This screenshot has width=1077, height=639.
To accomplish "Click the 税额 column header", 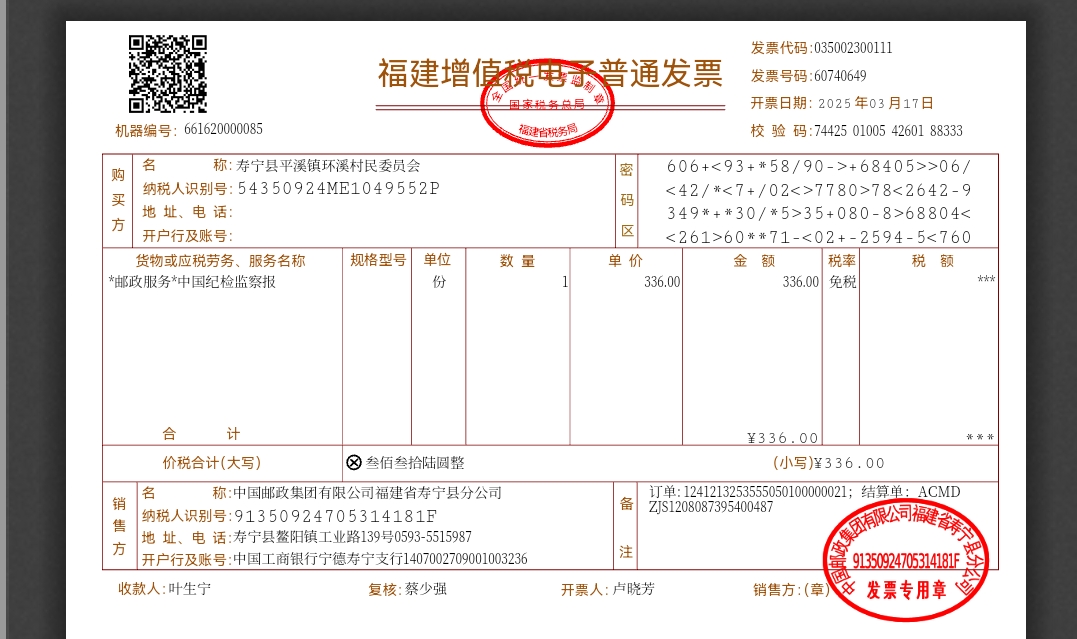I will pyautogui.click(x=933, y=260).
